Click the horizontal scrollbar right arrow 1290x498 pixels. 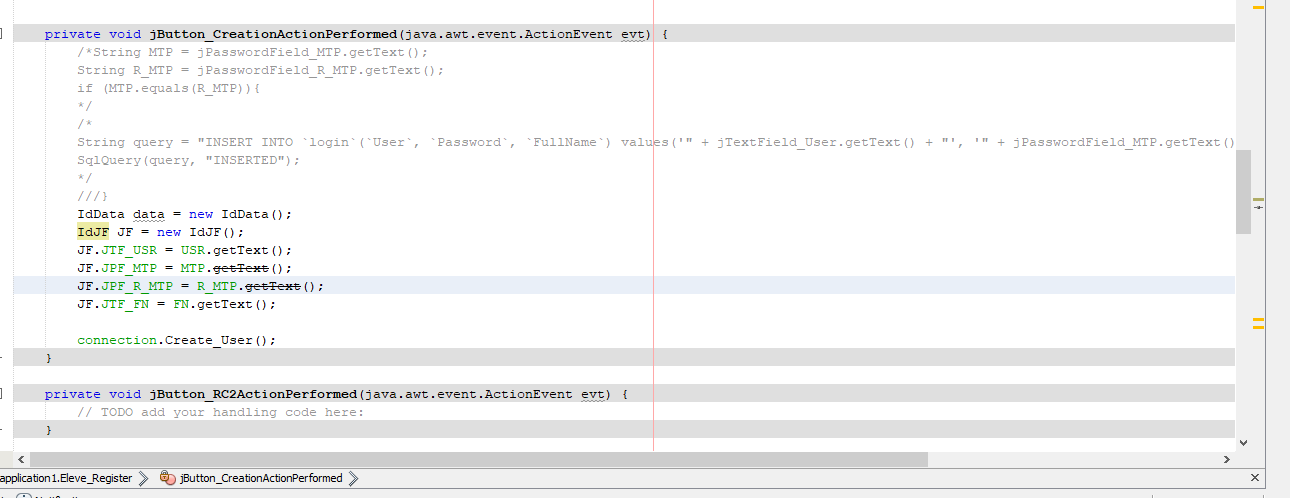[x=1227, y=459]
